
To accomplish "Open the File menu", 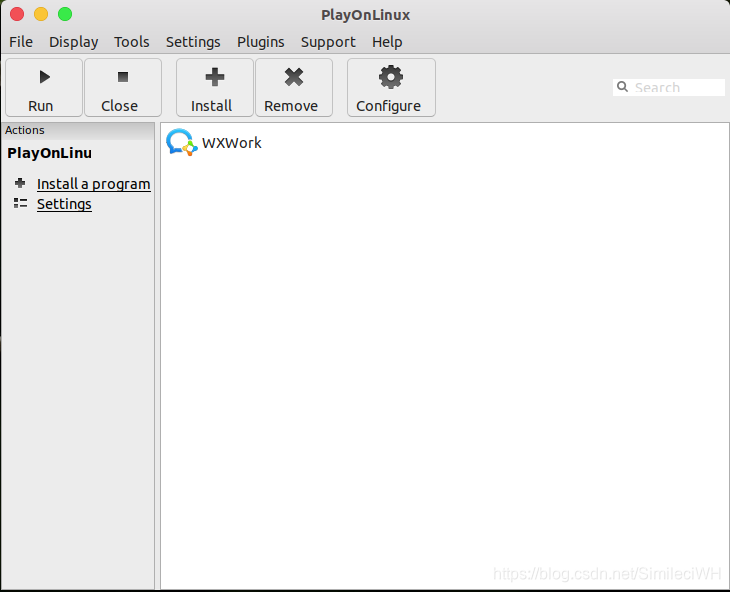I will 21,42.
